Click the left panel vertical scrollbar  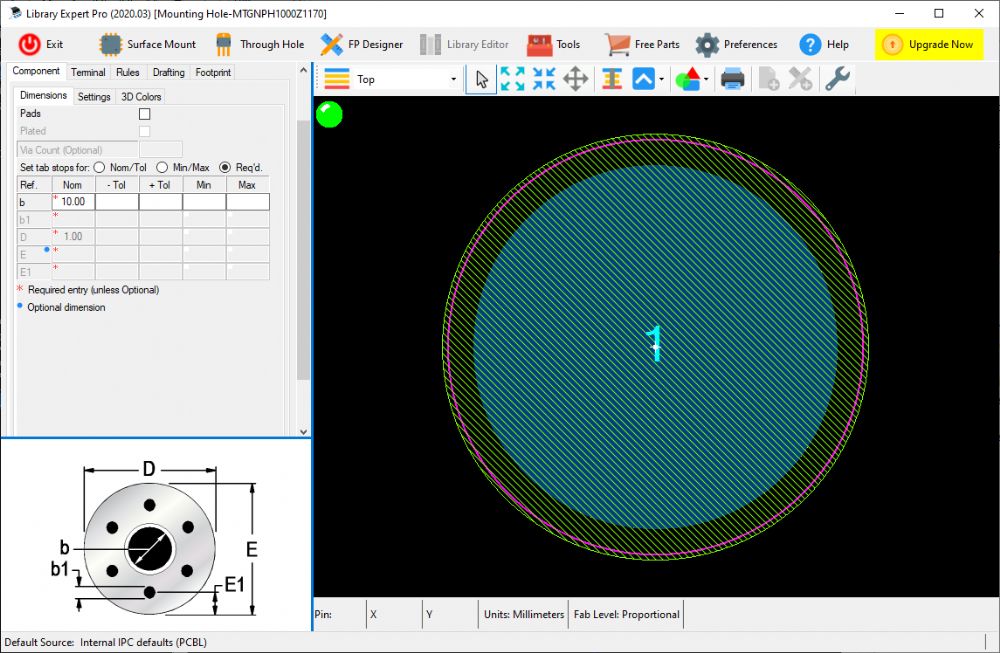coord(304,249)
